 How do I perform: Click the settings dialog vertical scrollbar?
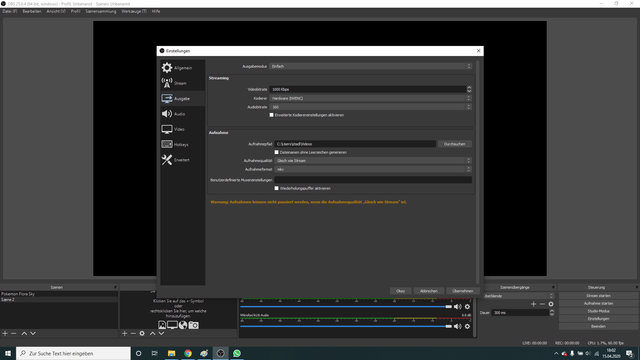478,171
